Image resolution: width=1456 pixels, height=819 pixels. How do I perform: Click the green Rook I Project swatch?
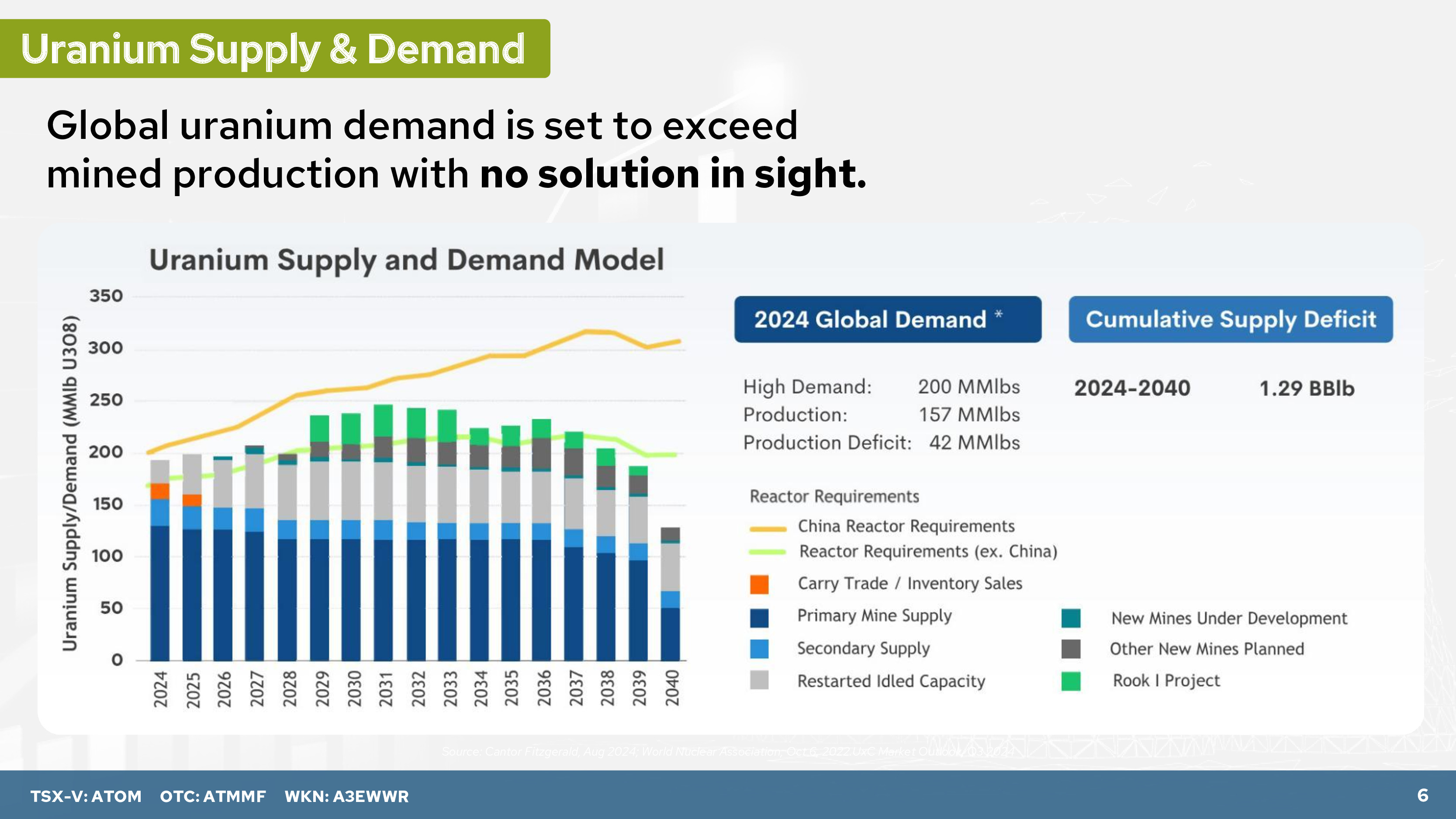point(1071,681)
